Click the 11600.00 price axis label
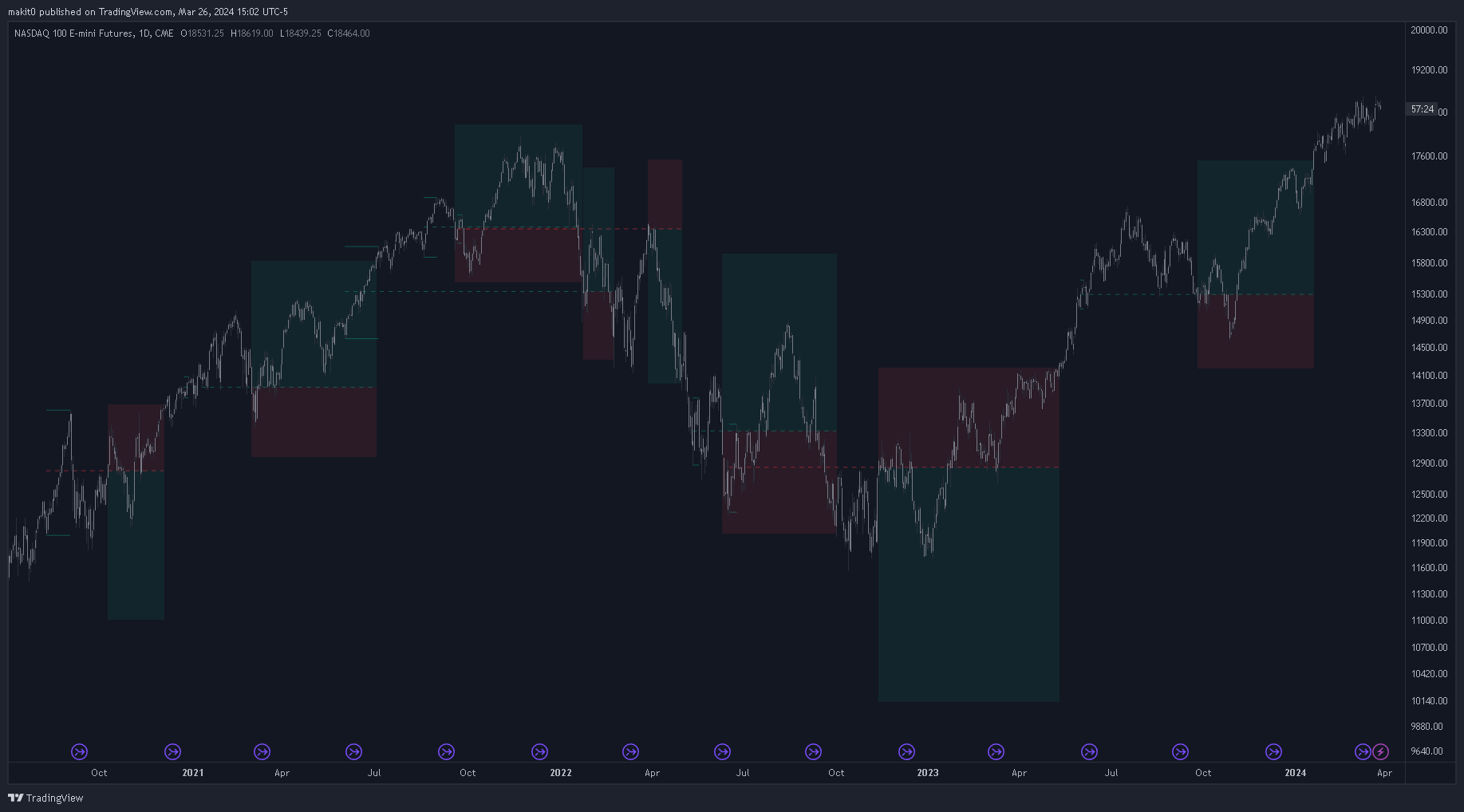This screenshot has width=1464, height=812. 1429,568
